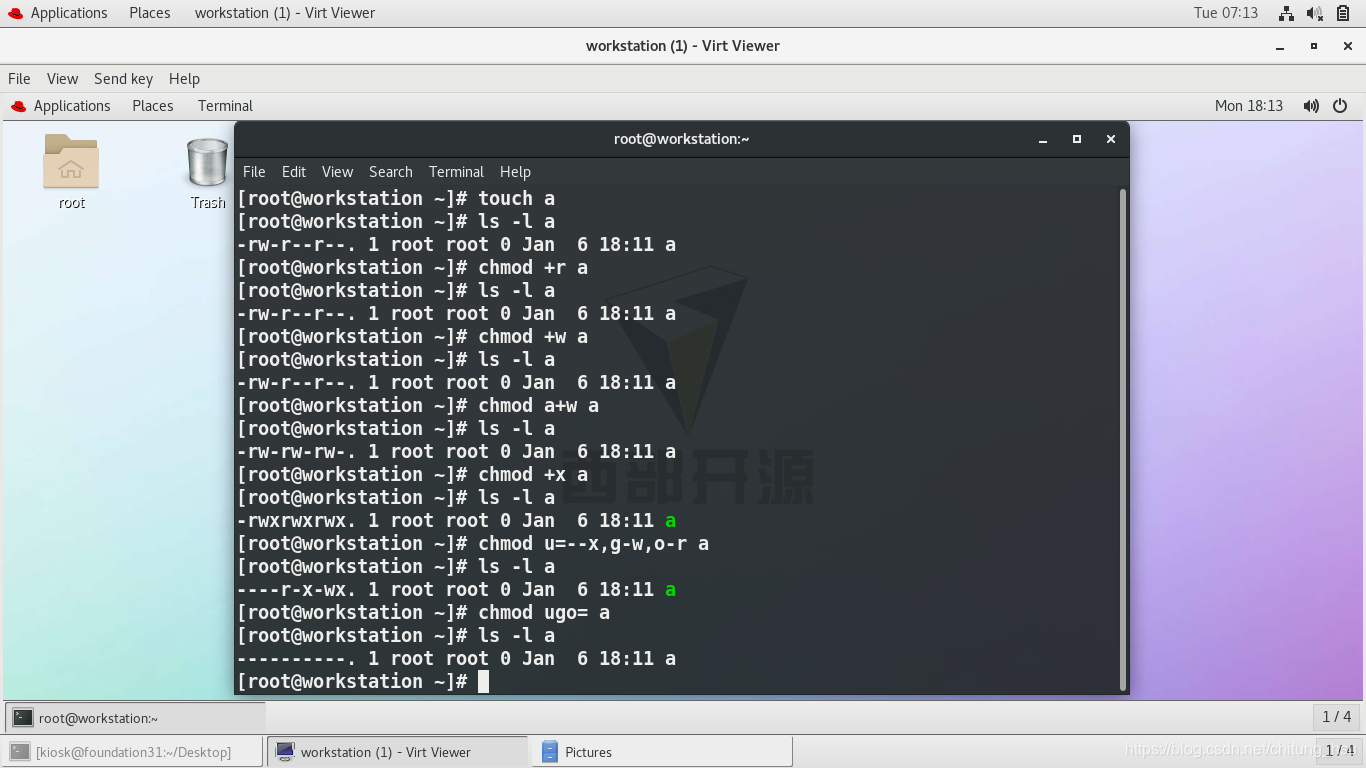This screenshot has width=1366, height=768.
Task: Open Virt Viewer Help menu
Action: tap(184, 79)
